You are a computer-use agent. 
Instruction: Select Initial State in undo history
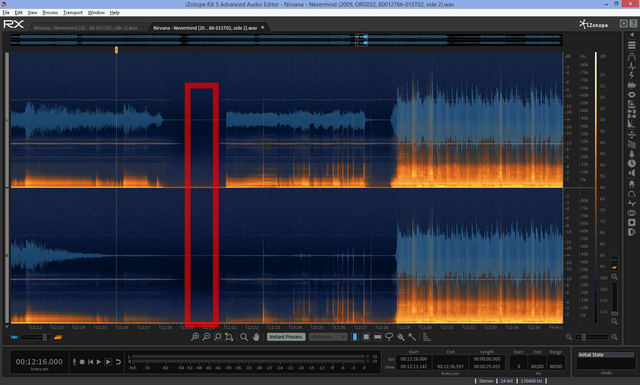click(x=606, y=355)
